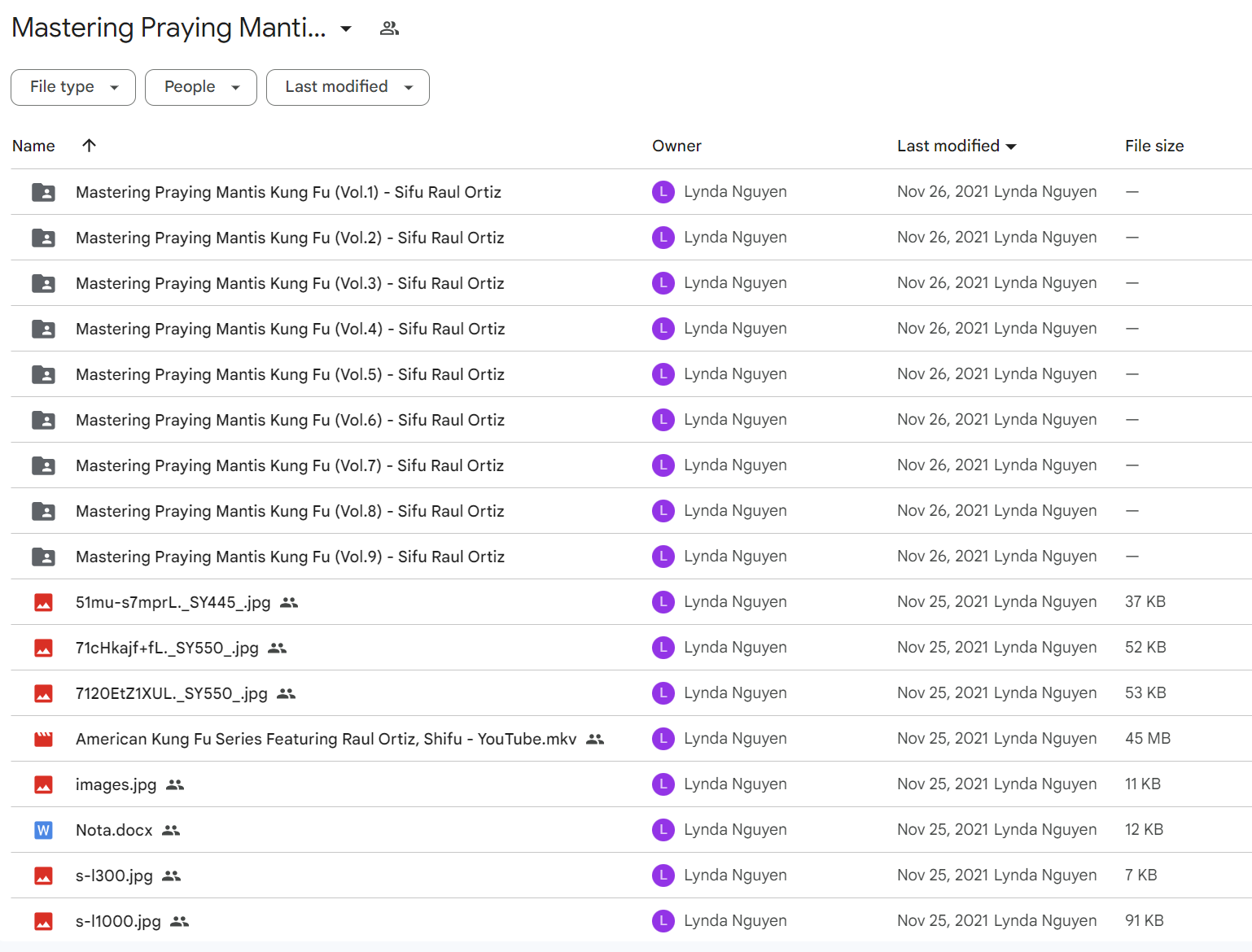Select the file name 71cHkajf+fL._SY550_.jpg
The width and height of the screenshot is (1252, 952).
(167, 648)
